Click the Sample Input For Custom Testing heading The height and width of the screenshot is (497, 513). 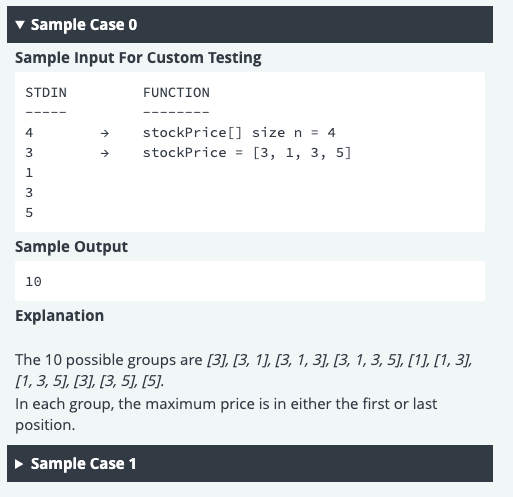138,58
